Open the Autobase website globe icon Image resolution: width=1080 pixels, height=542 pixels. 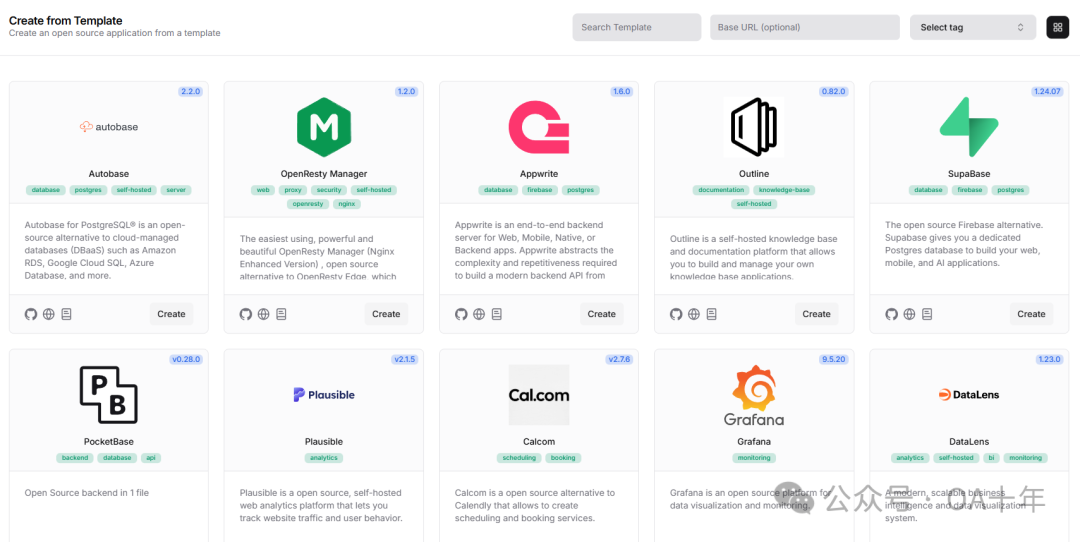pos(48,314)
